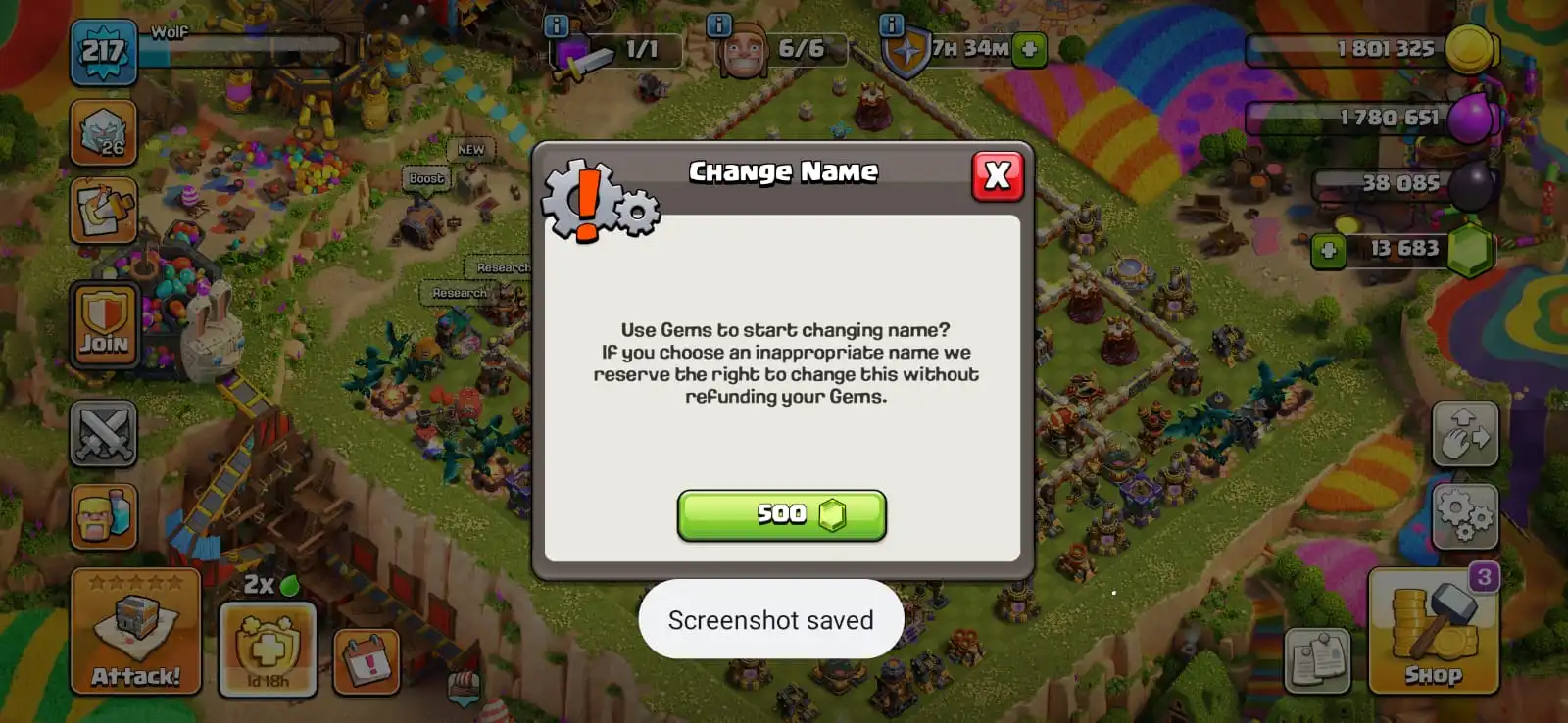Confirm name change with 500 gems button
Image resolution: width=1568 pixels, height=723 pixels.
[x=781, y=515]
